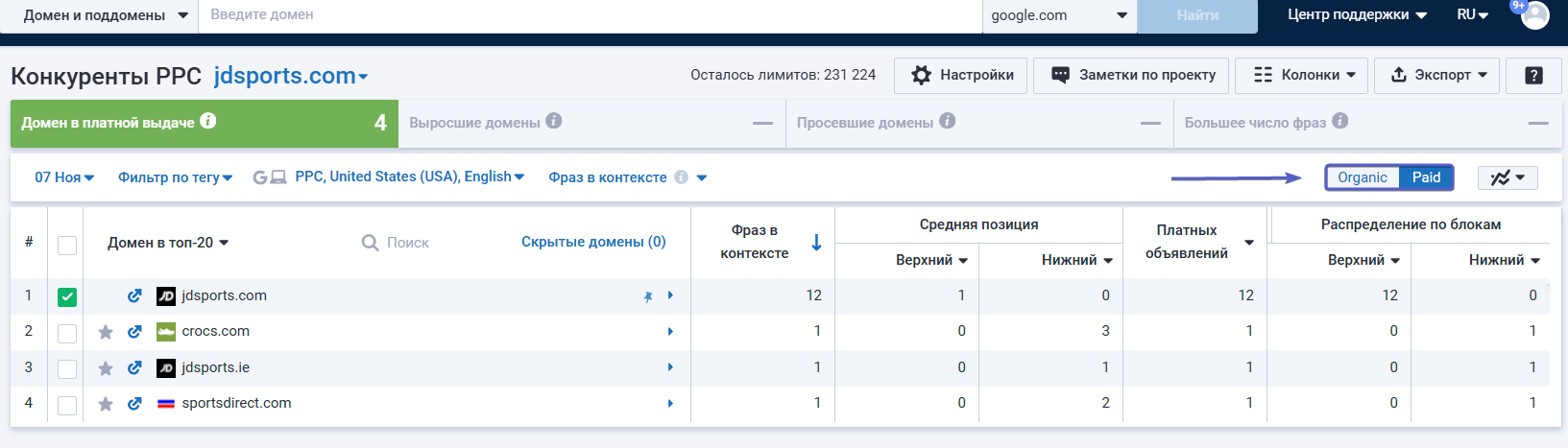Click the pin icon on jdsports.com row
This screenshot has width=1568, height=448.
(648, 296)
